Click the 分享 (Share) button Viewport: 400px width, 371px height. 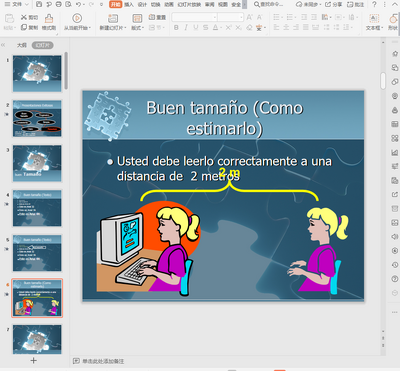point(334,5)
